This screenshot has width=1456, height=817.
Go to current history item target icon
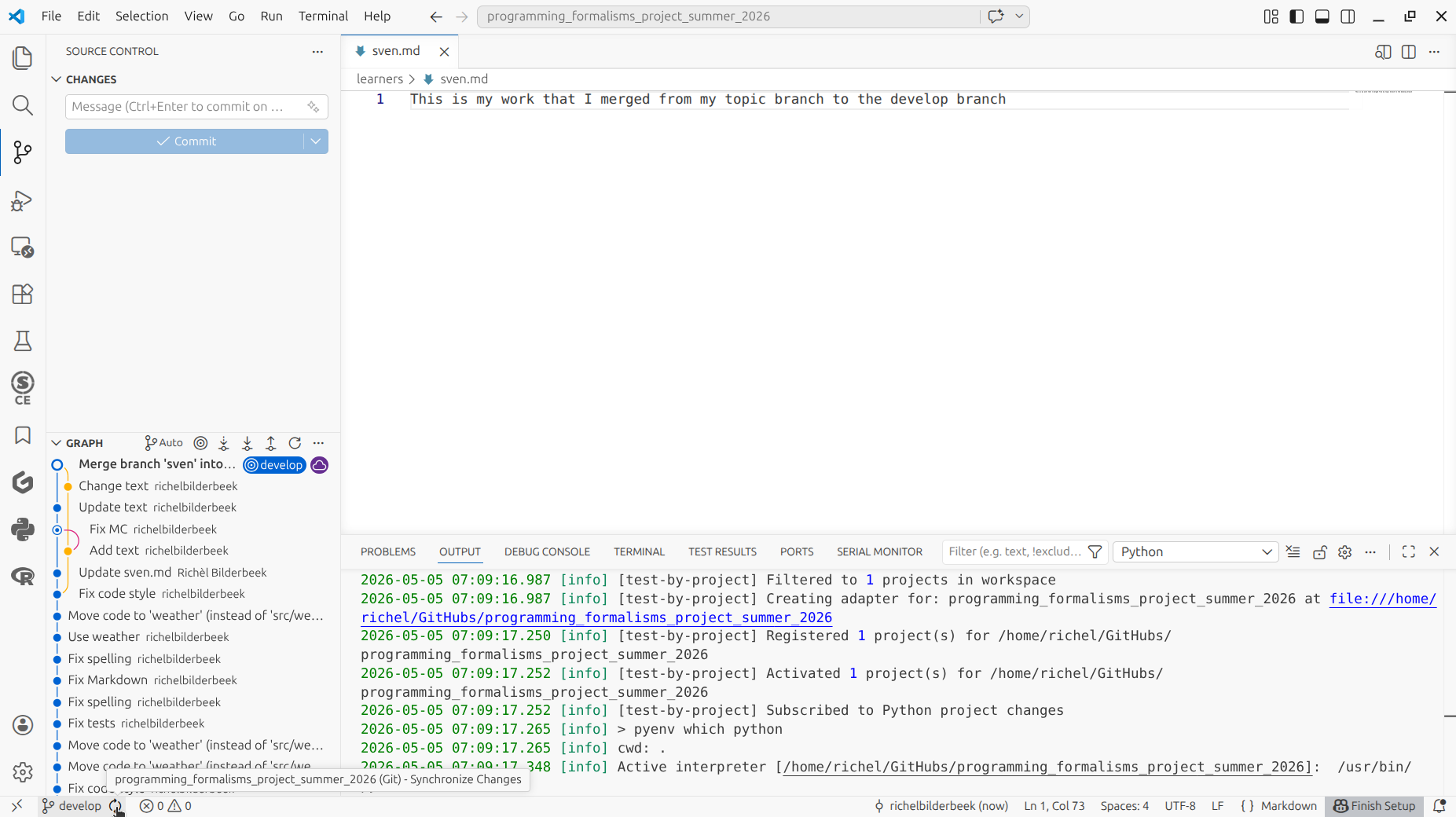(200, 443)
